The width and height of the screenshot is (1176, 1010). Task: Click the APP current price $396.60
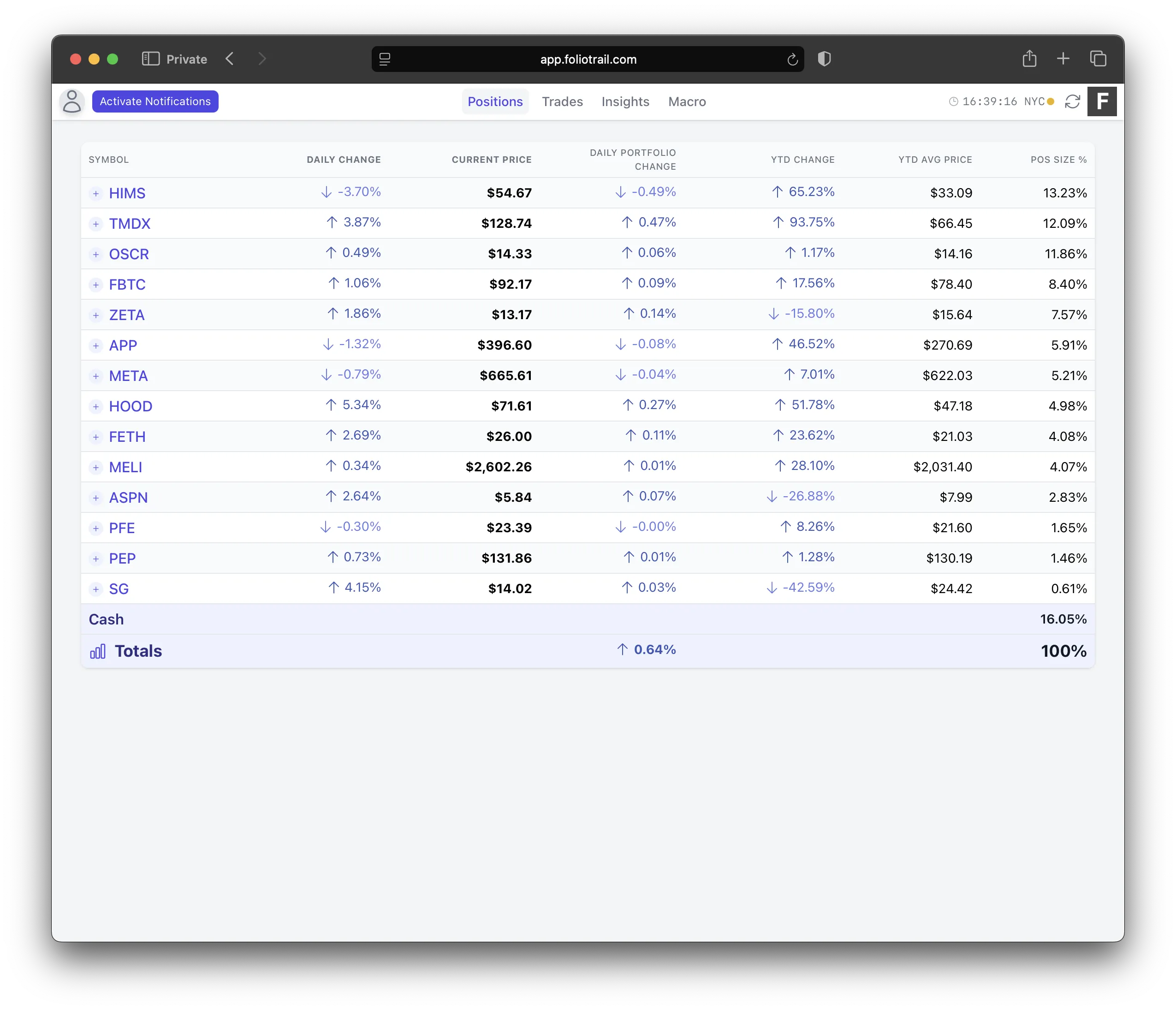pyautogui.click(x=505, y=345)
